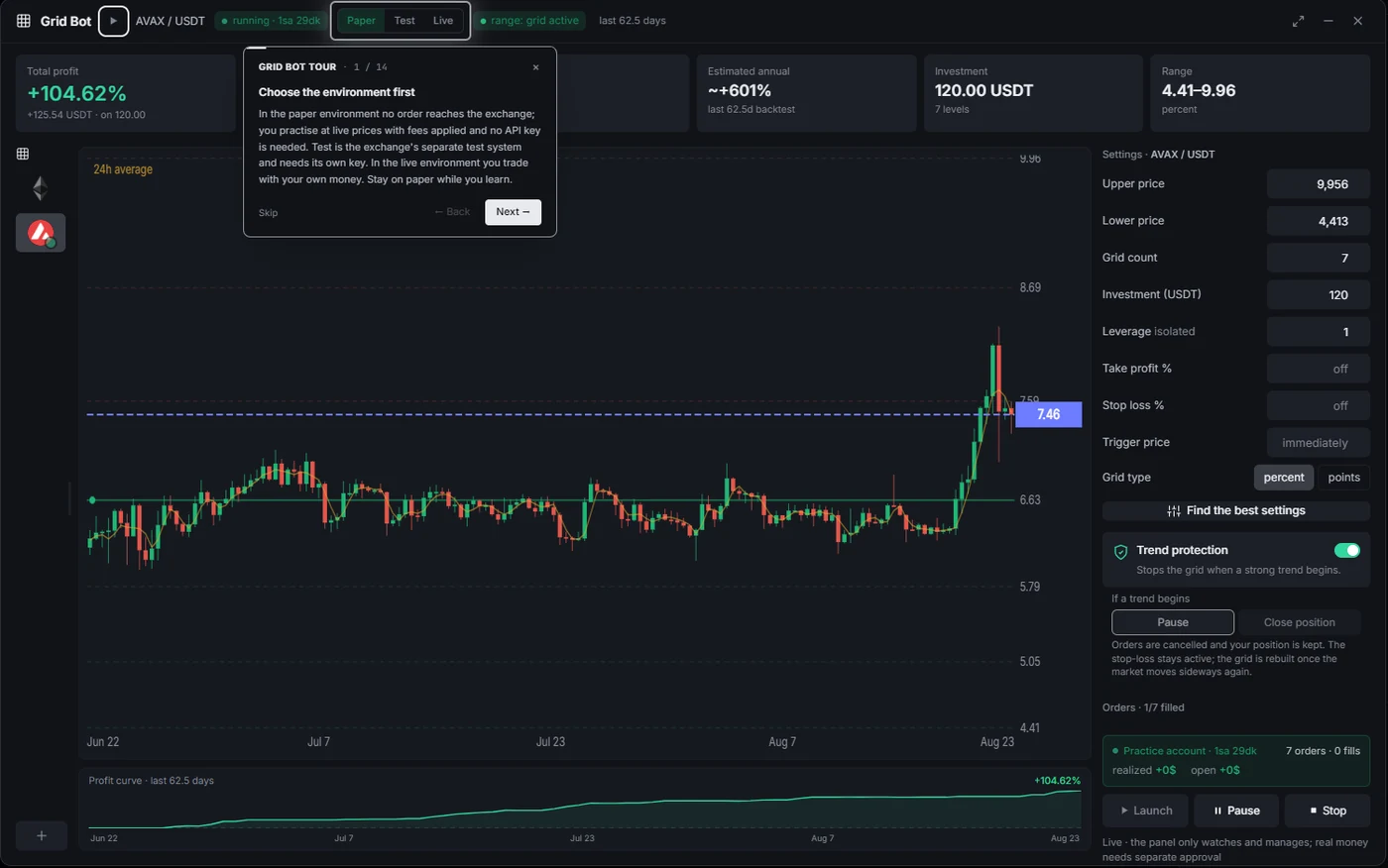The height and width of the screenshot is (868, 1388).
Task: Select Close position as the trend action
Action: pyautogui.click(x=1299, y=622)
